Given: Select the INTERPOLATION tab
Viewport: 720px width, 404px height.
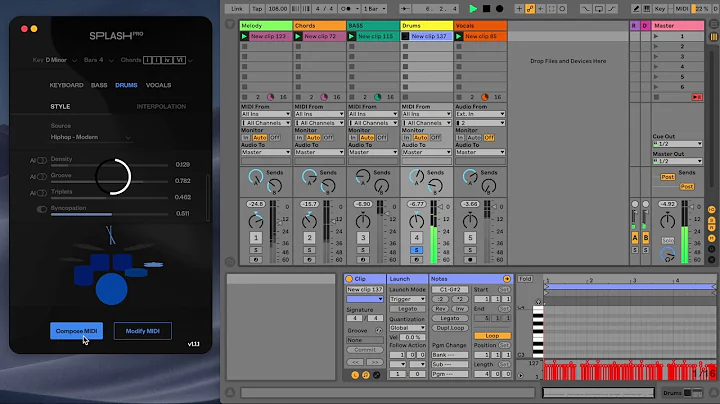Looking at the screenshot, I should 161,107.
